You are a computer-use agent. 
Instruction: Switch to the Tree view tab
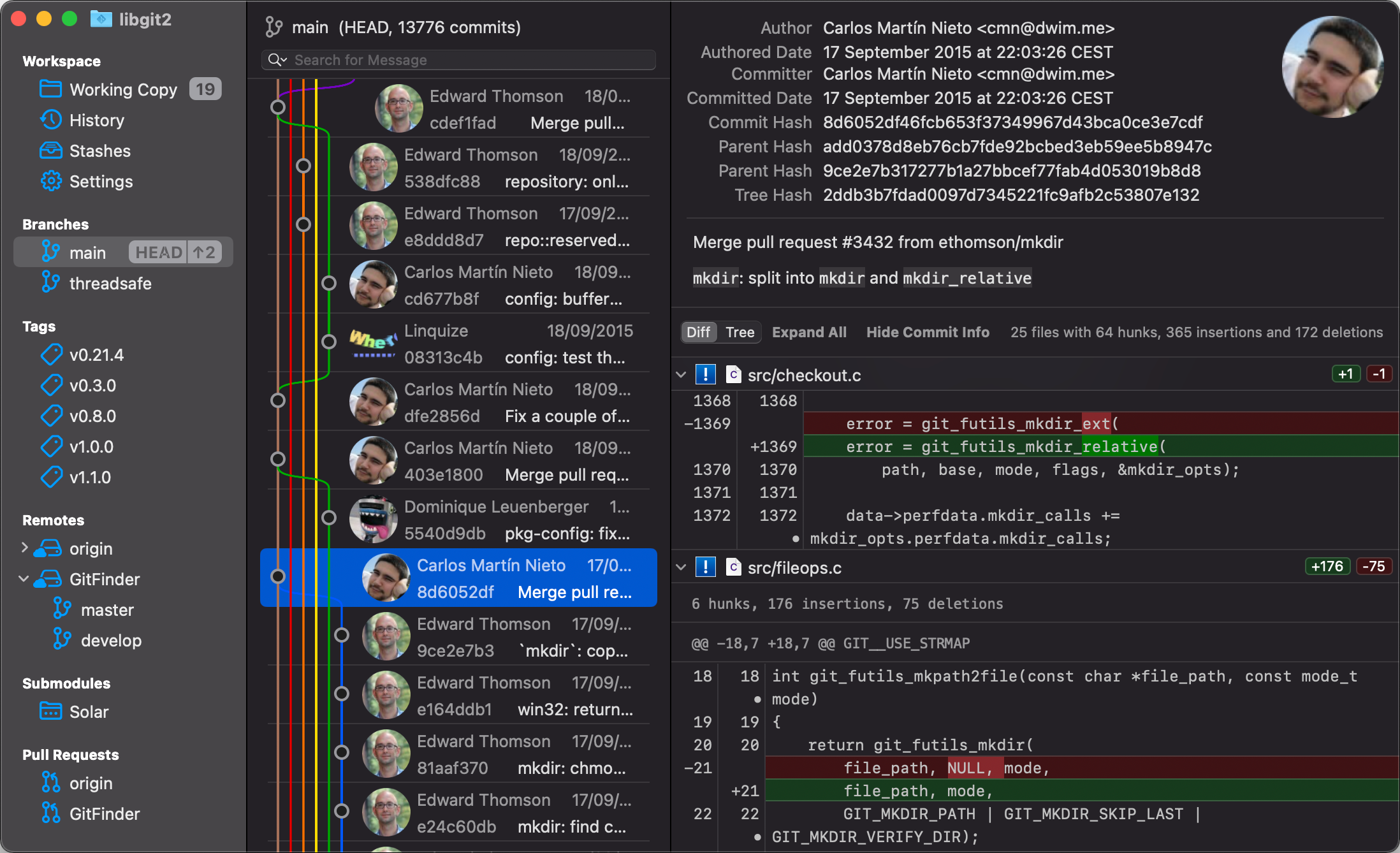pyautogui.click(x=740, y=332)
